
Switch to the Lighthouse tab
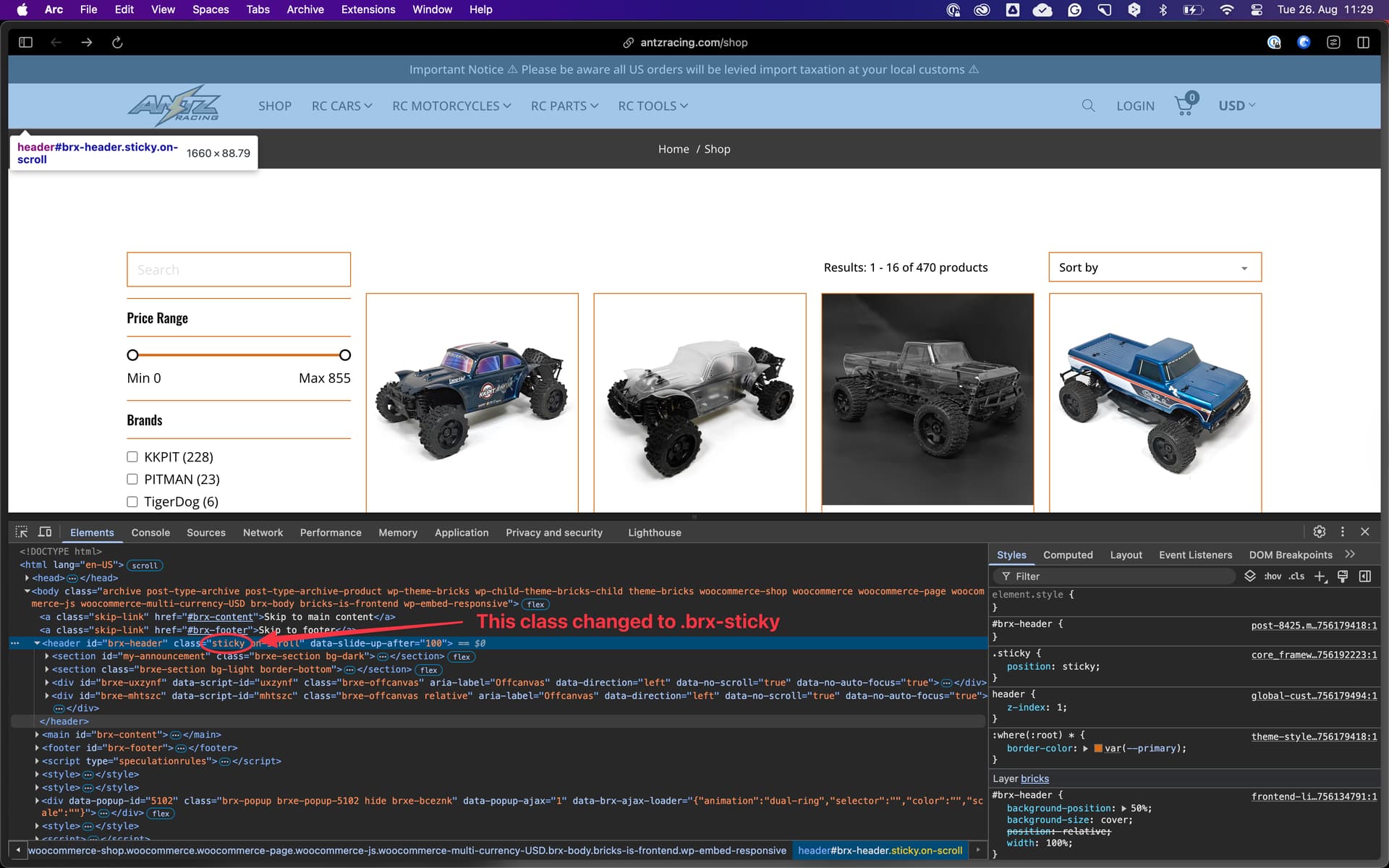pos(655,532)
